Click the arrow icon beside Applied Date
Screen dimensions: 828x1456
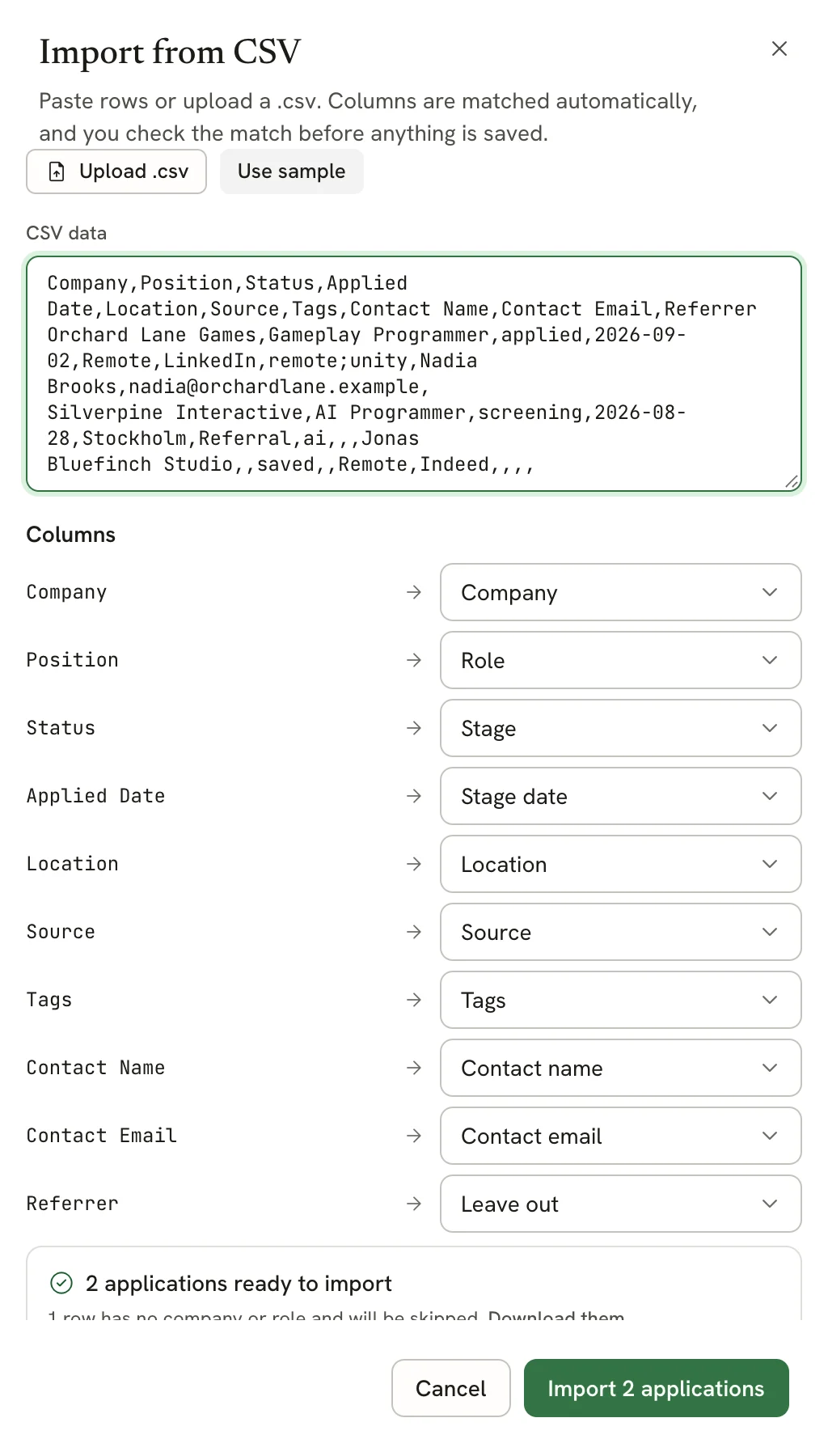point(414,796)
